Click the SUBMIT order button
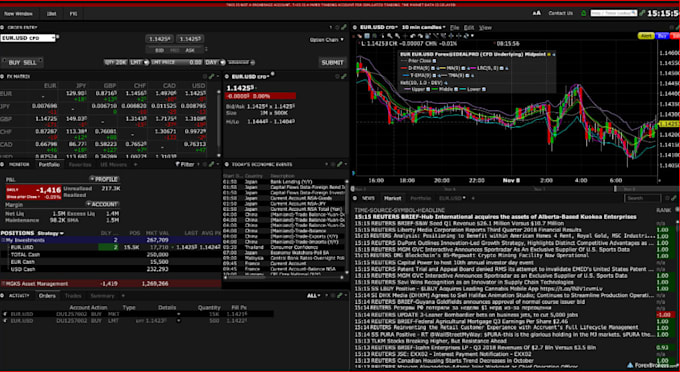 tap(332, 62)
